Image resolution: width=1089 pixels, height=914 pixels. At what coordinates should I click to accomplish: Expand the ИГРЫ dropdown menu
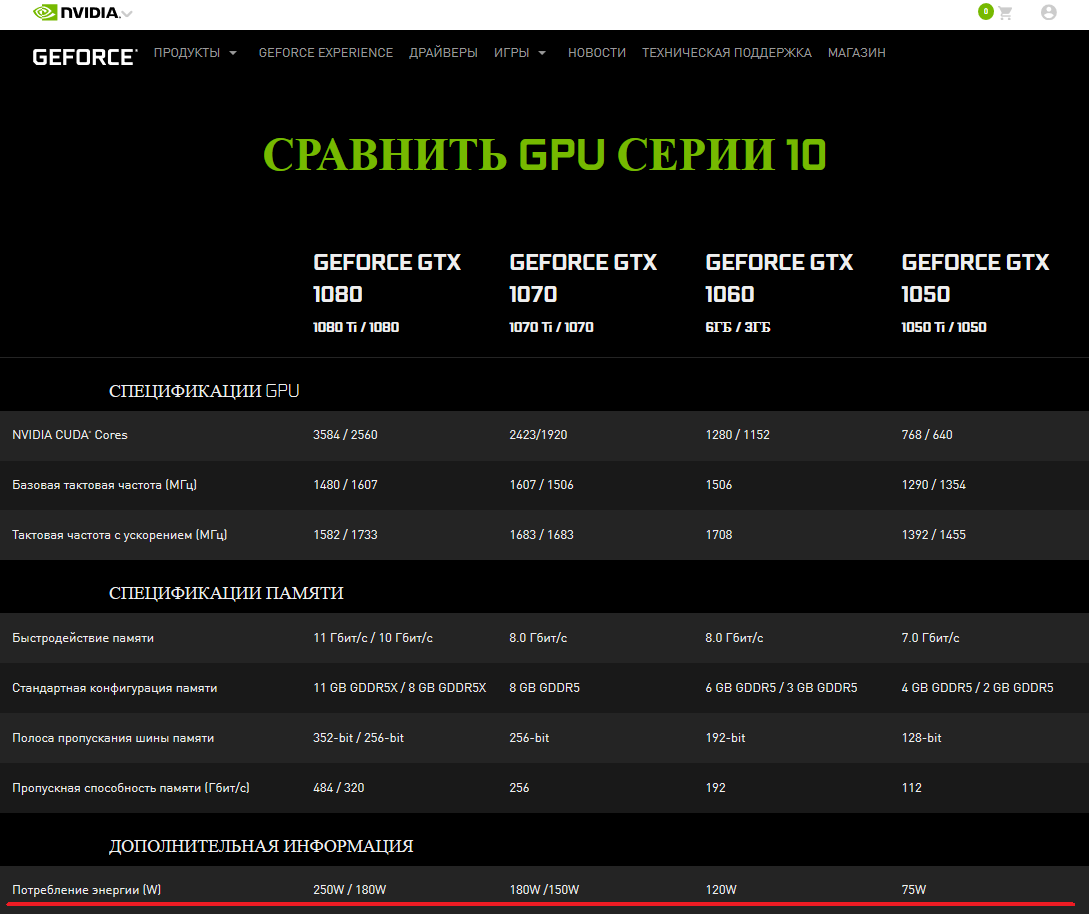click(520, 53)
